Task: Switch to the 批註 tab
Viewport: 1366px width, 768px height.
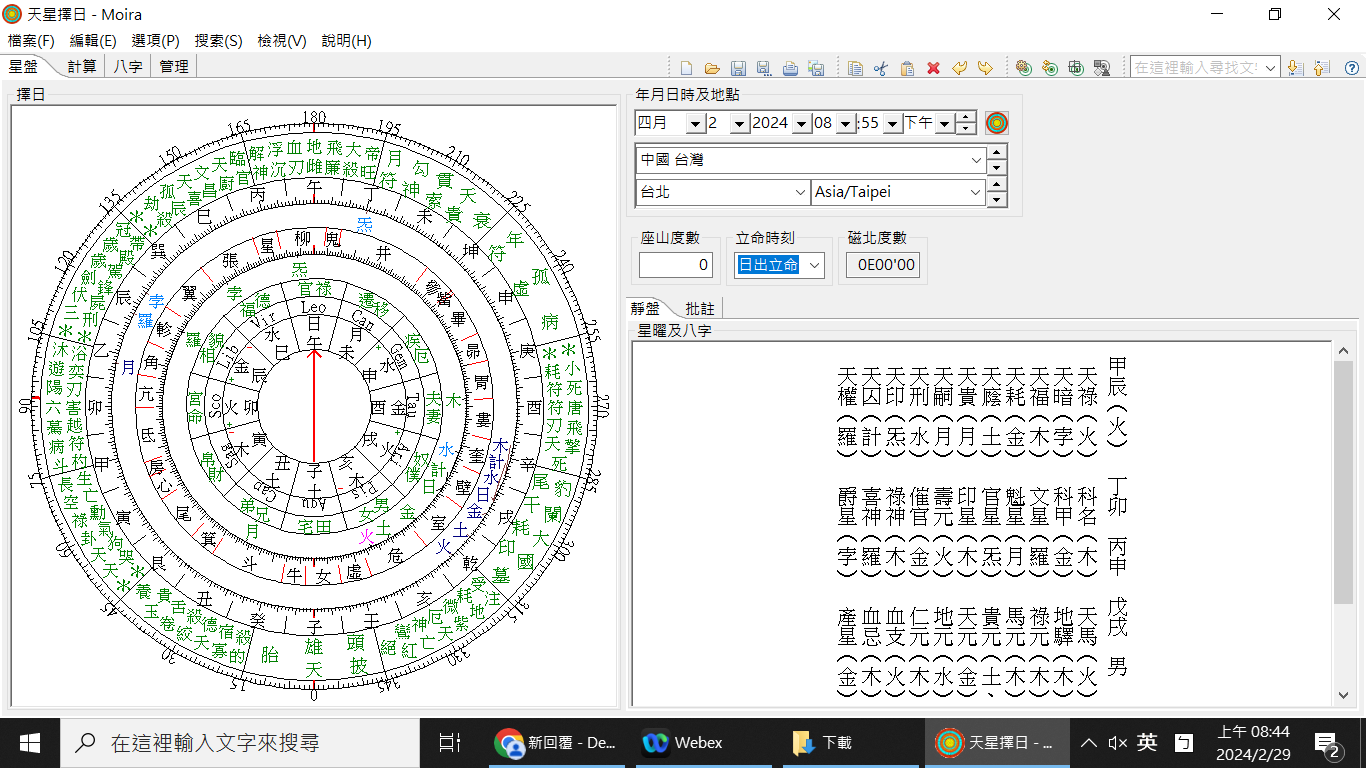Action: tap(700, 308)
